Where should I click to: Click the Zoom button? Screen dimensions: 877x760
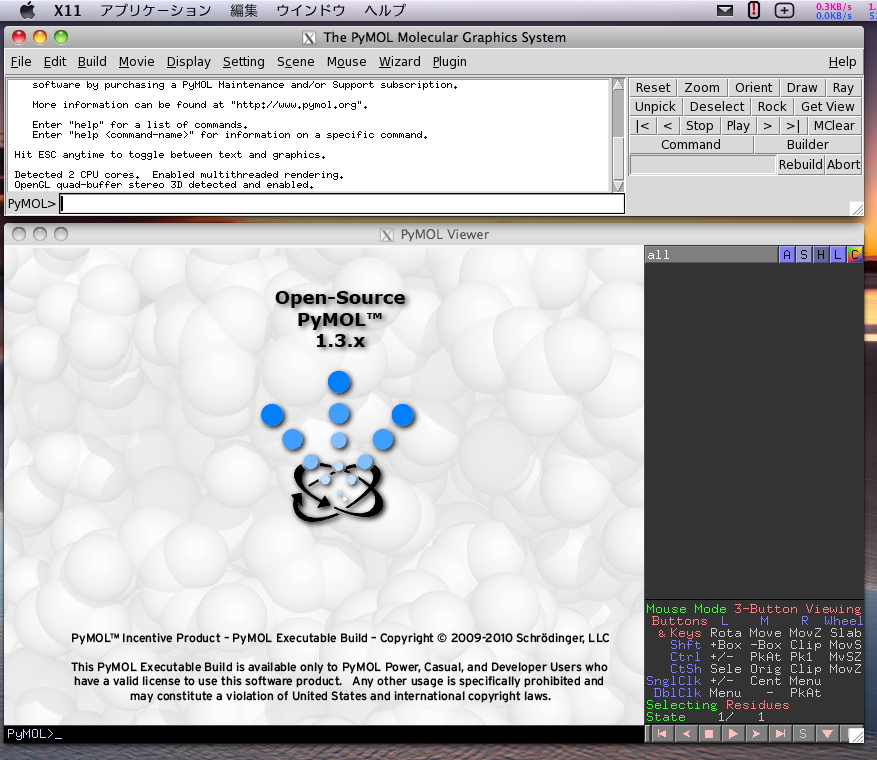coord(702,88)
